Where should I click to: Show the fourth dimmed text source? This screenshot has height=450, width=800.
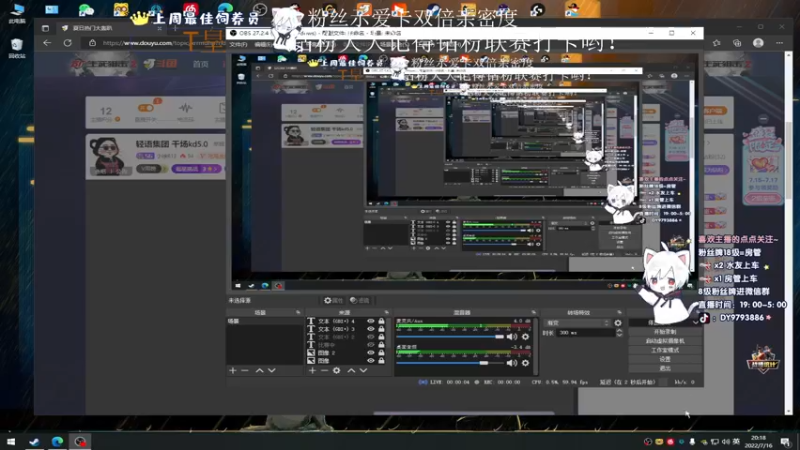point(371,345)
